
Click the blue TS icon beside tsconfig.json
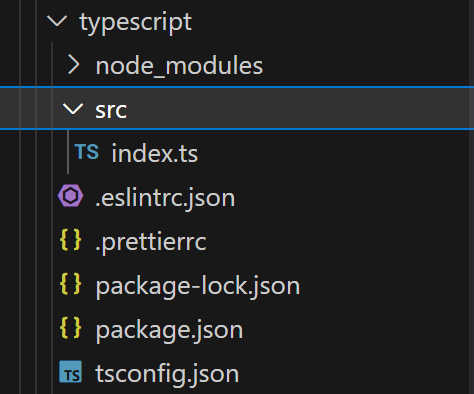(70, 372)
